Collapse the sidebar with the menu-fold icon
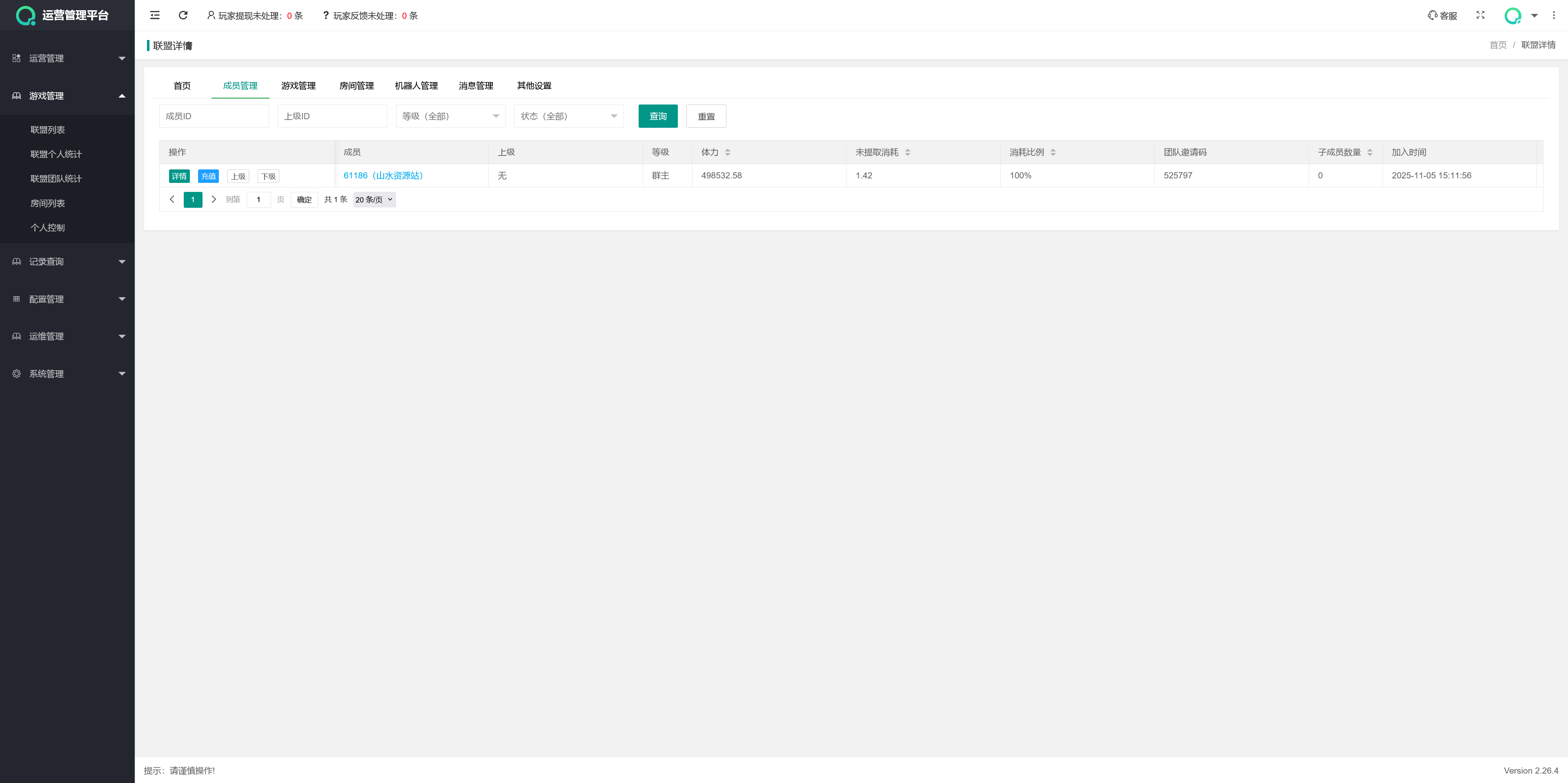This screenshot has width=1568, height=783. tap(155, 15)
